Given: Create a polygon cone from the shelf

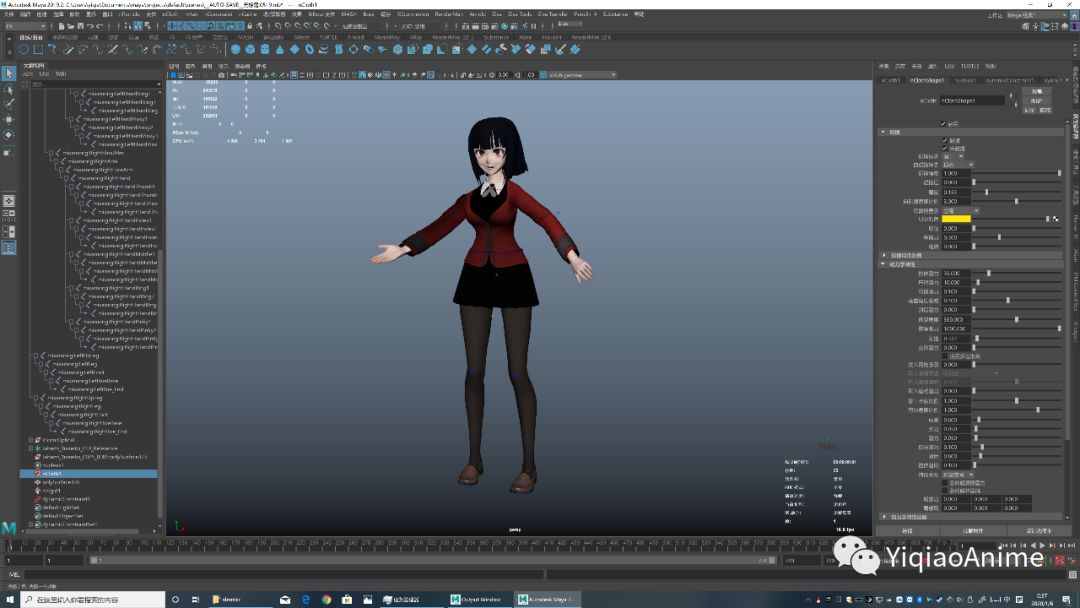Looking at the screenshot, I should 280,50.
